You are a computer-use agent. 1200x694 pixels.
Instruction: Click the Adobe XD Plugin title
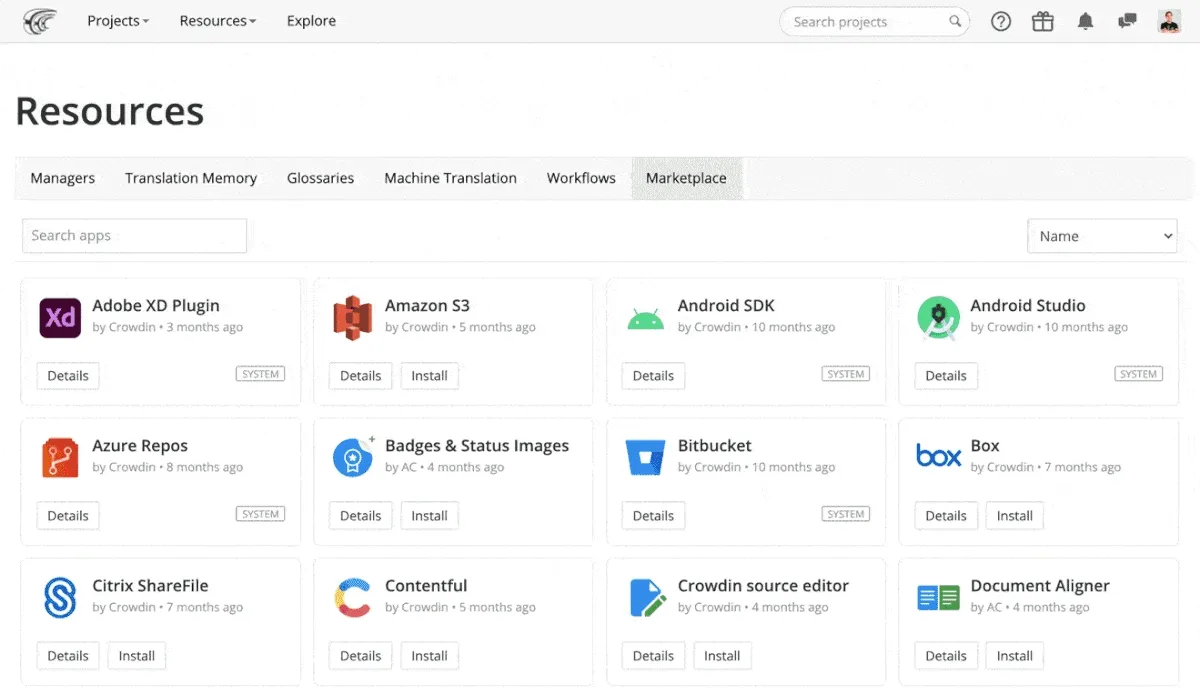156,306
